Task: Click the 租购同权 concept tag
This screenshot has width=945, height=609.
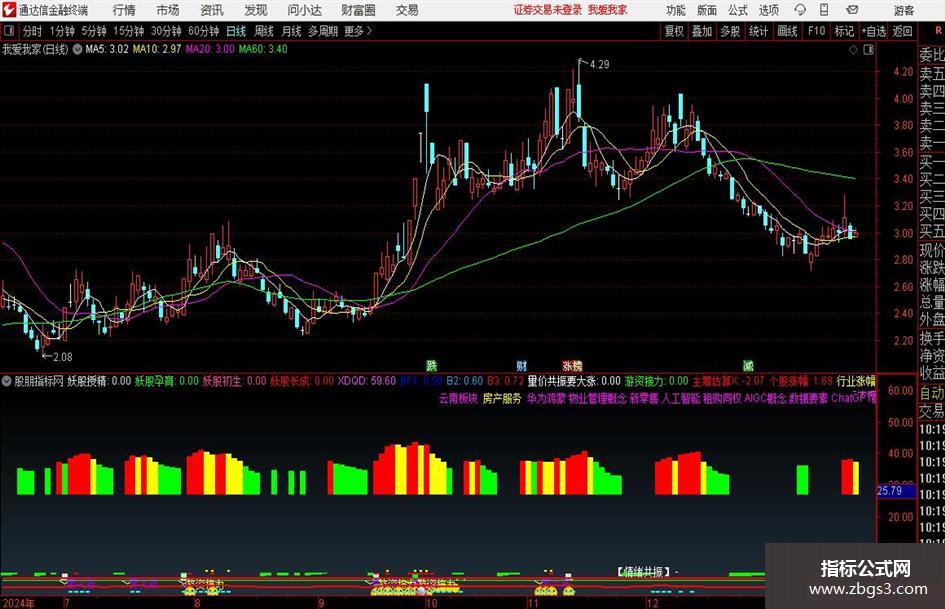Action: [722, 399]
